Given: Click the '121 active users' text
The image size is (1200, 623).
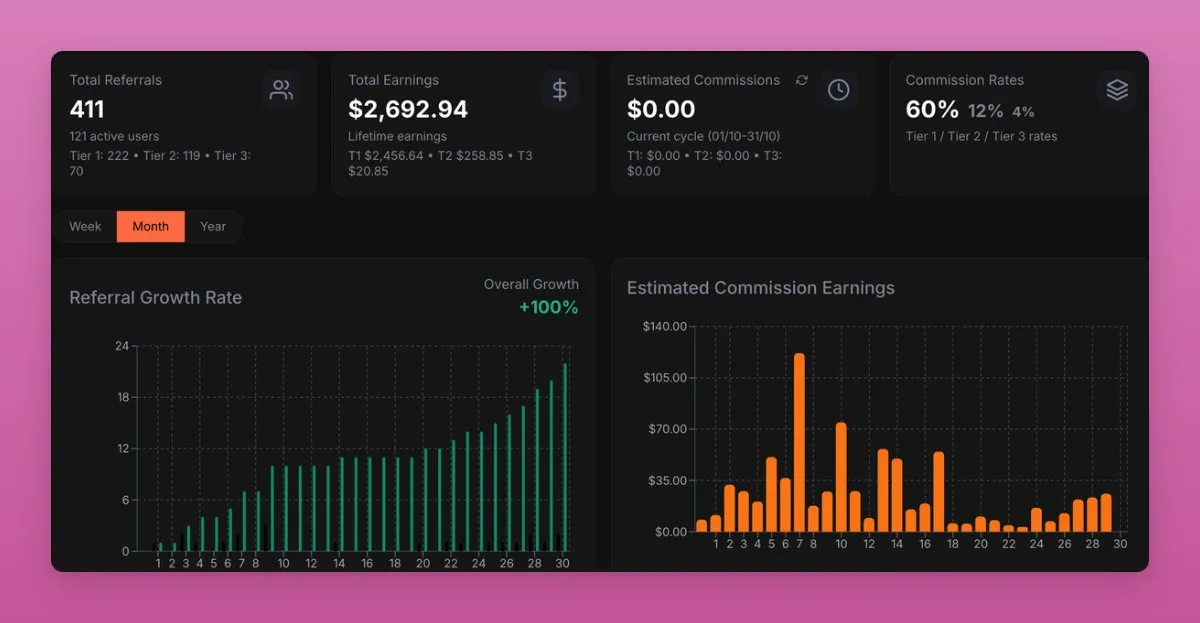Looking at the screenshot, I should click(x=114, y=136).
